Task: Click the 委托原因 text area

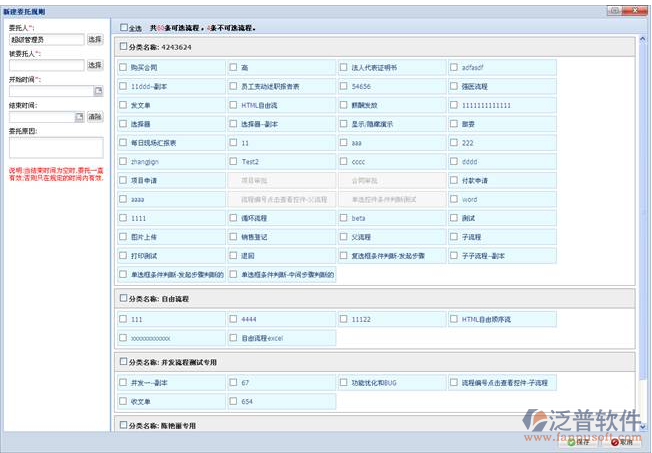Action: [x=55, y=148]
